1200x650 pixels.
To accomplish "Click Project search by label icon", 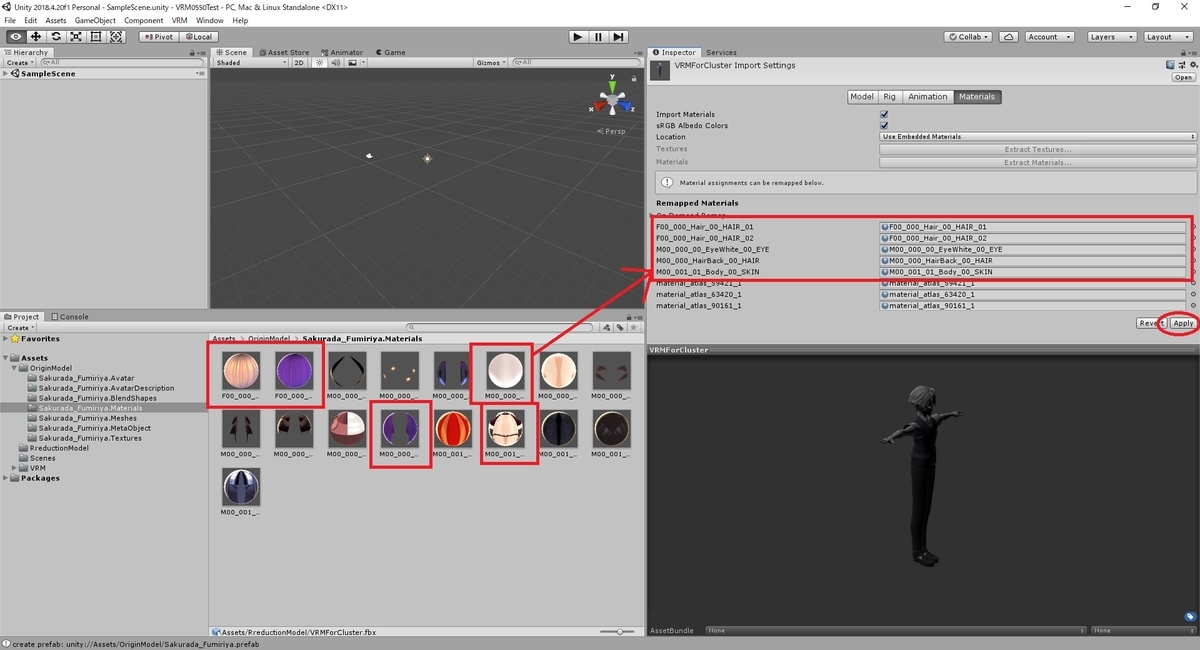I will click(620, 327).
